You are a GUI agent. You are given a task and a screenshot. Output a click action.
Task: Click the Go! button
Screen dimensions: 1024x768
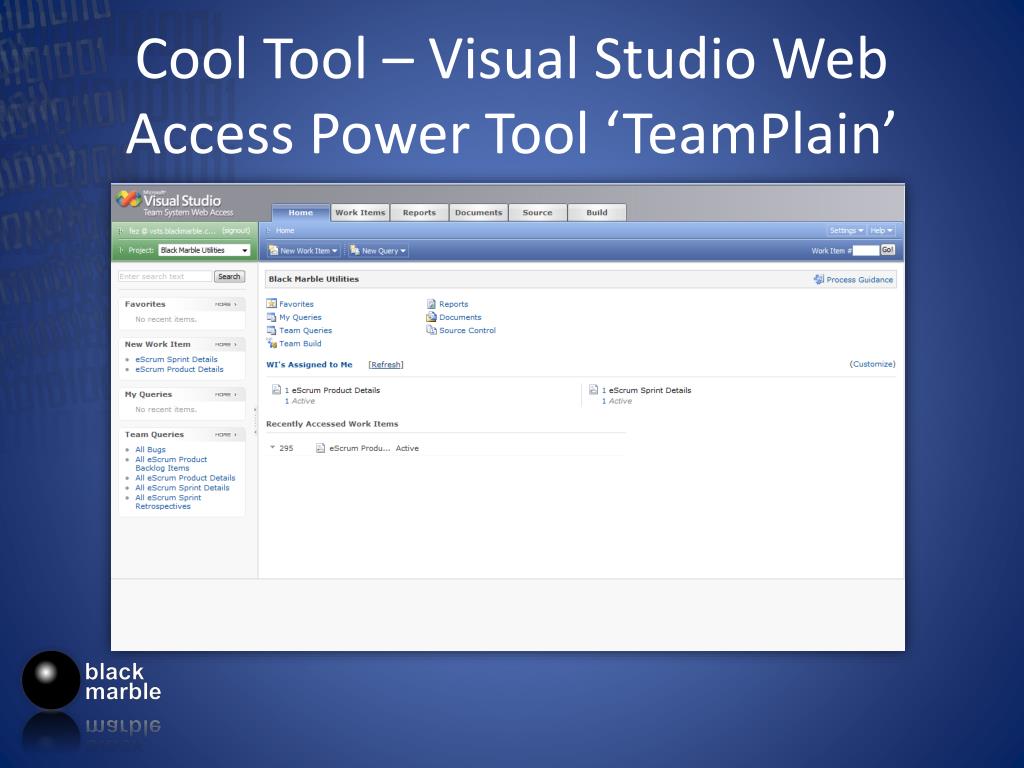coord(888,250)
